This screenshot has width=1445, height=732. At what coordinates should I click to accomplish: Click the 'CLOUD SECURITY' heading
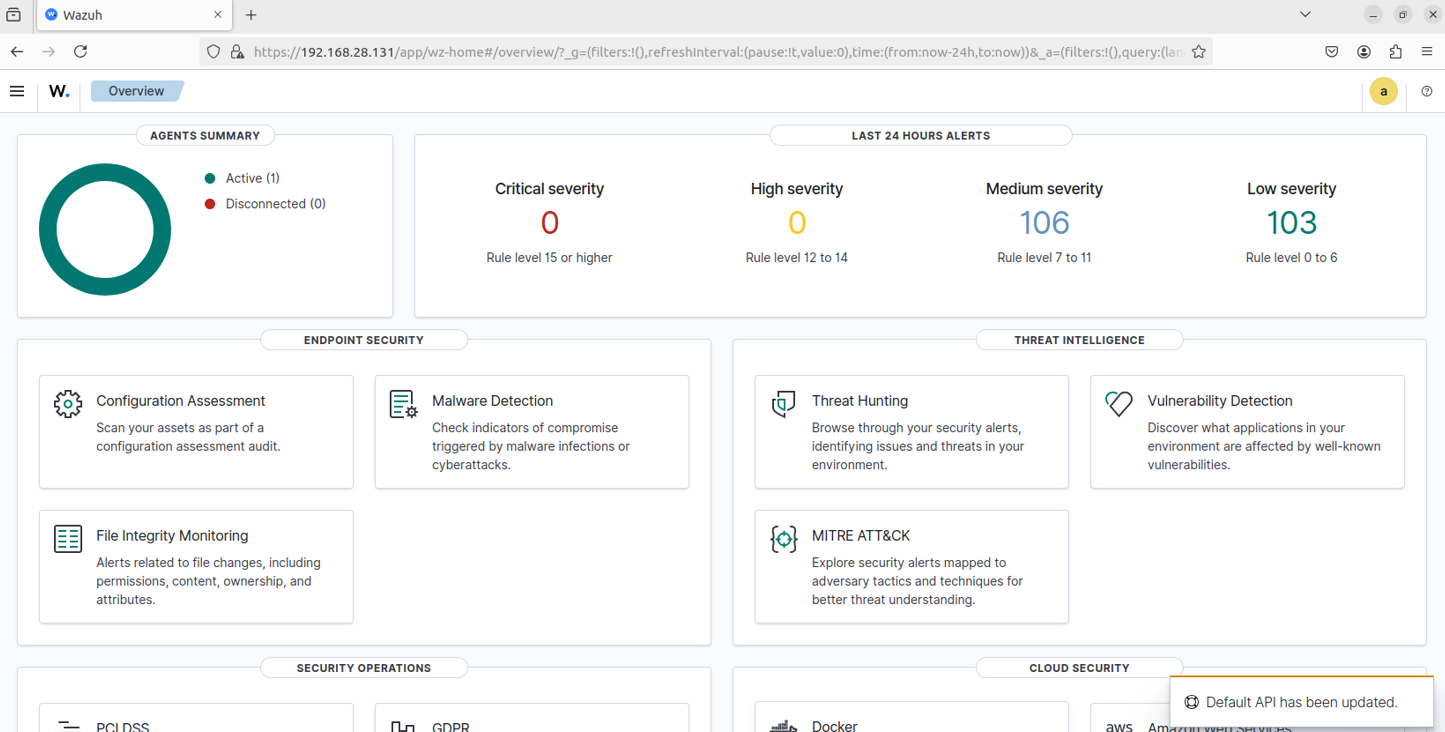coord(1079,668)
